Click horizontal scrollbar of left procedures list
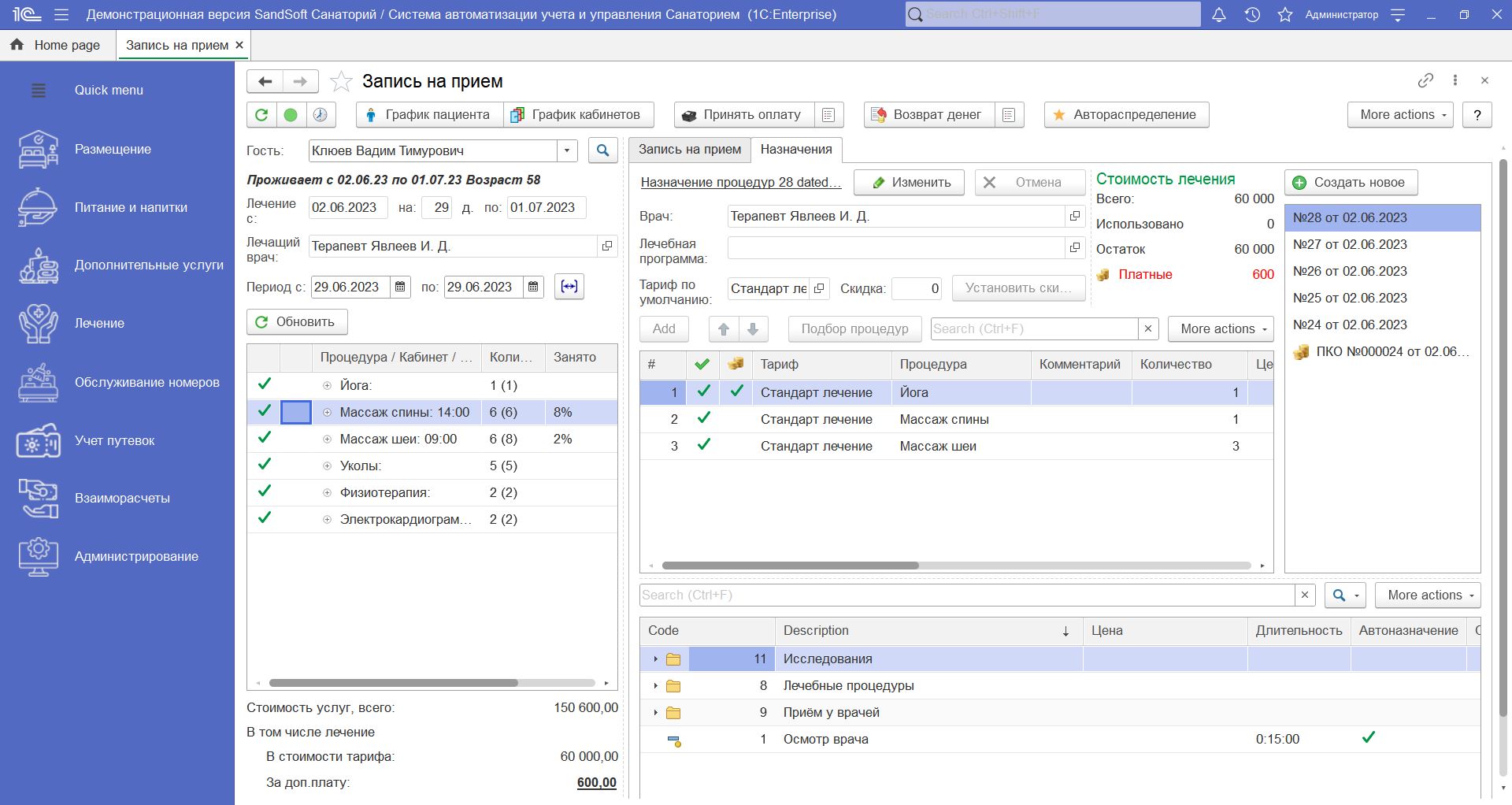 pyautogui.click(x=393, y=683)
